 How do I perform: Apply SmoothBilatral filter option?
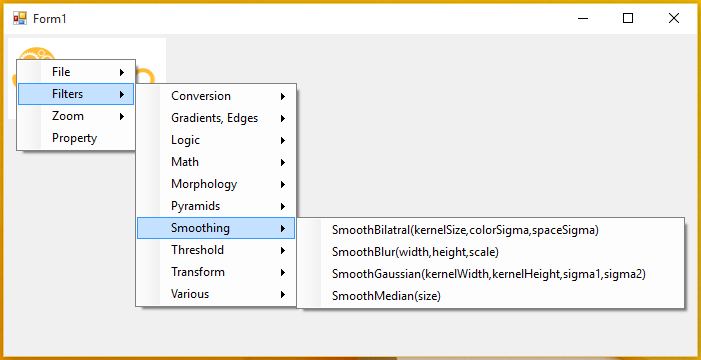[490, 230]
